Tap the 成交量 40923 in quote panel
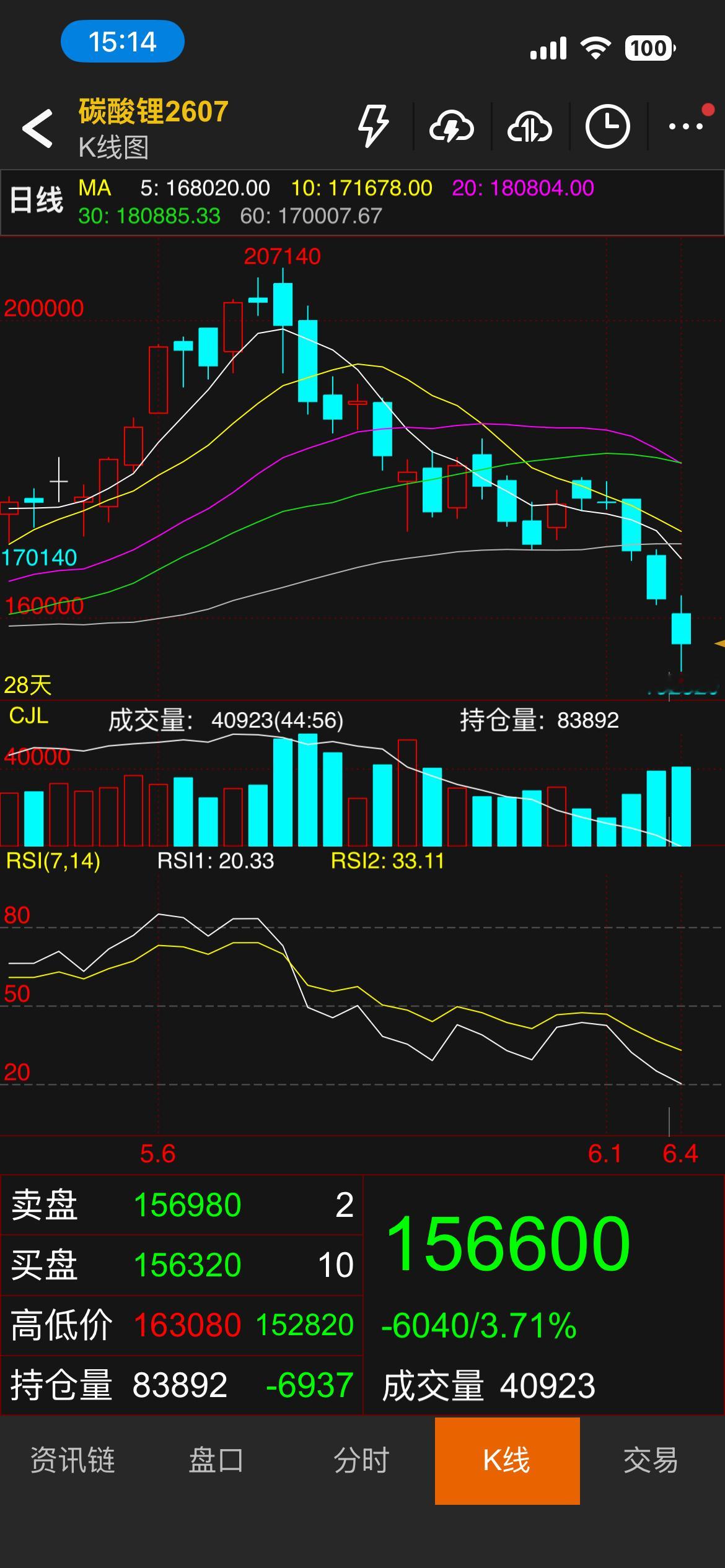 click(x=489, y=1386)
